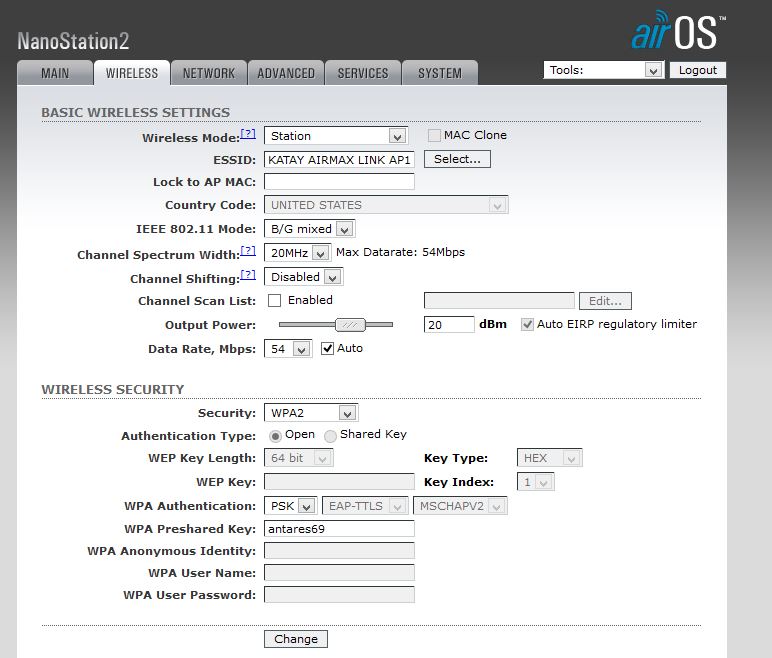Viewport: 772px width, 658px height.
Task: Click the WPA User Name field
Action: coord(339,573)
